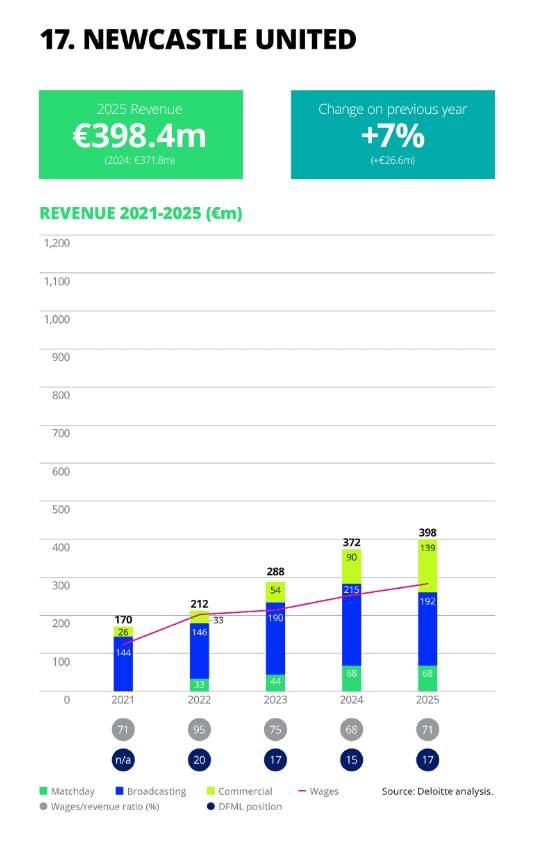Click the 2025 broadcasting bar segment 192
Screen dimensions: 537x841
click(428, 629)
